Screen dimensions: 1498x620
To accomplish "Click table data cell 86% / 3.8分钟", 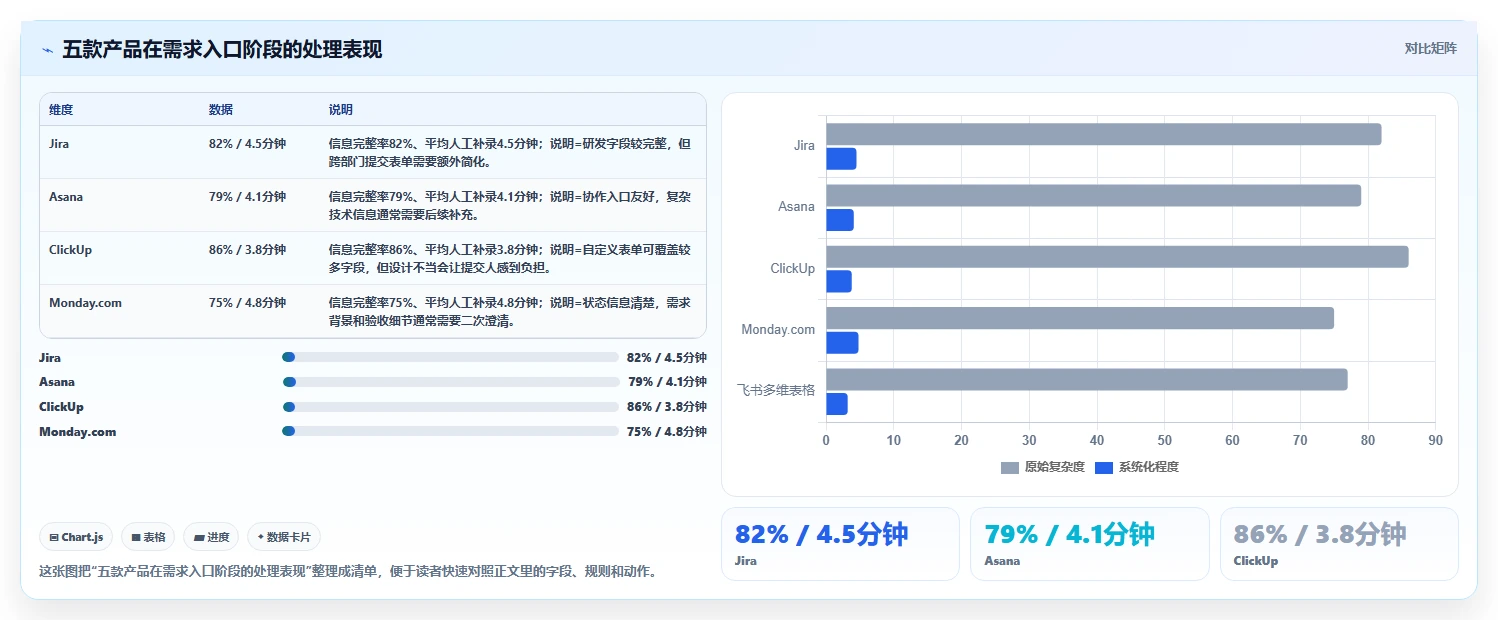I will tap(247, 250).
